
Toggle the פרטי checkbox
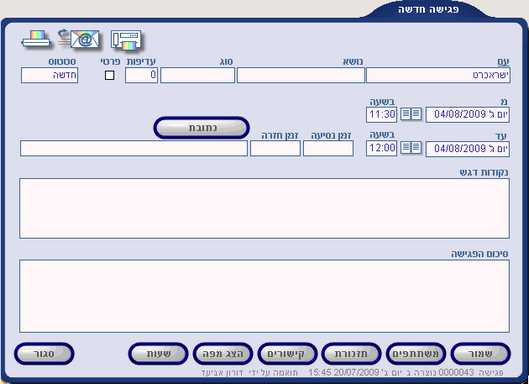coord(109,75)
